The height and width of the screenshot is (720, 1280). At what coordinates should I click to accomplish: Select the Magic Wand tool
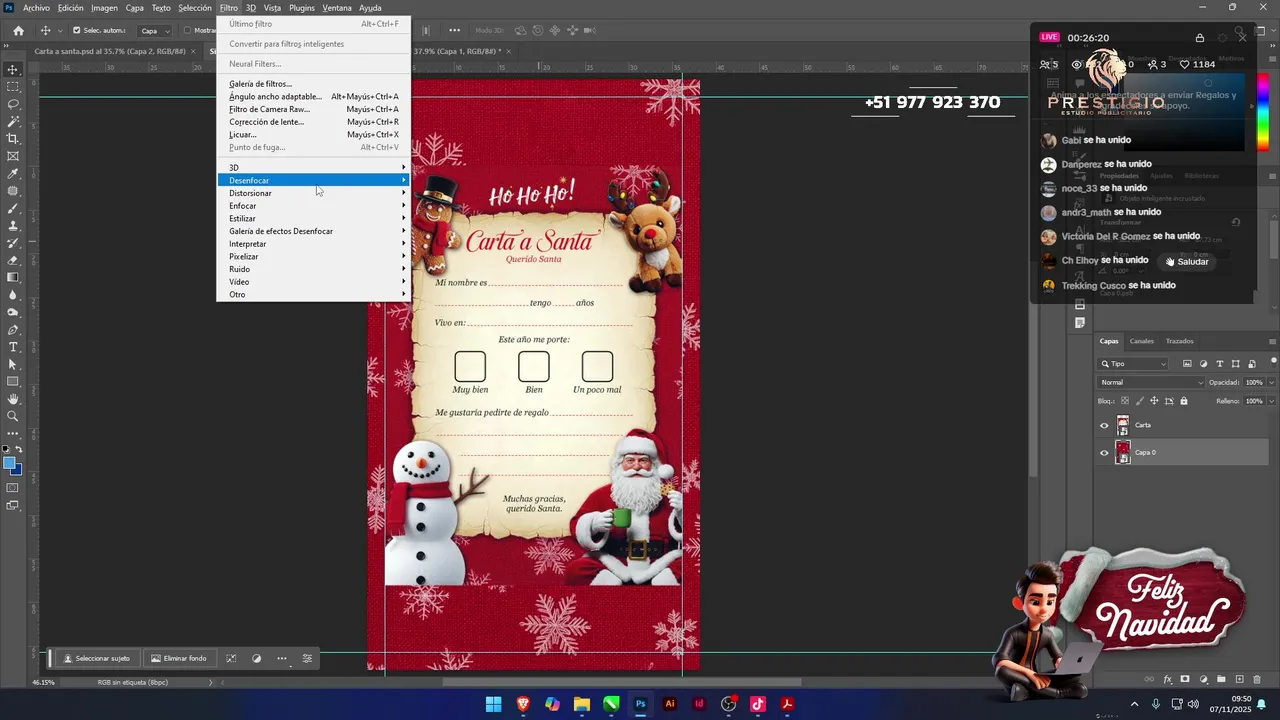tap(13, 121)
